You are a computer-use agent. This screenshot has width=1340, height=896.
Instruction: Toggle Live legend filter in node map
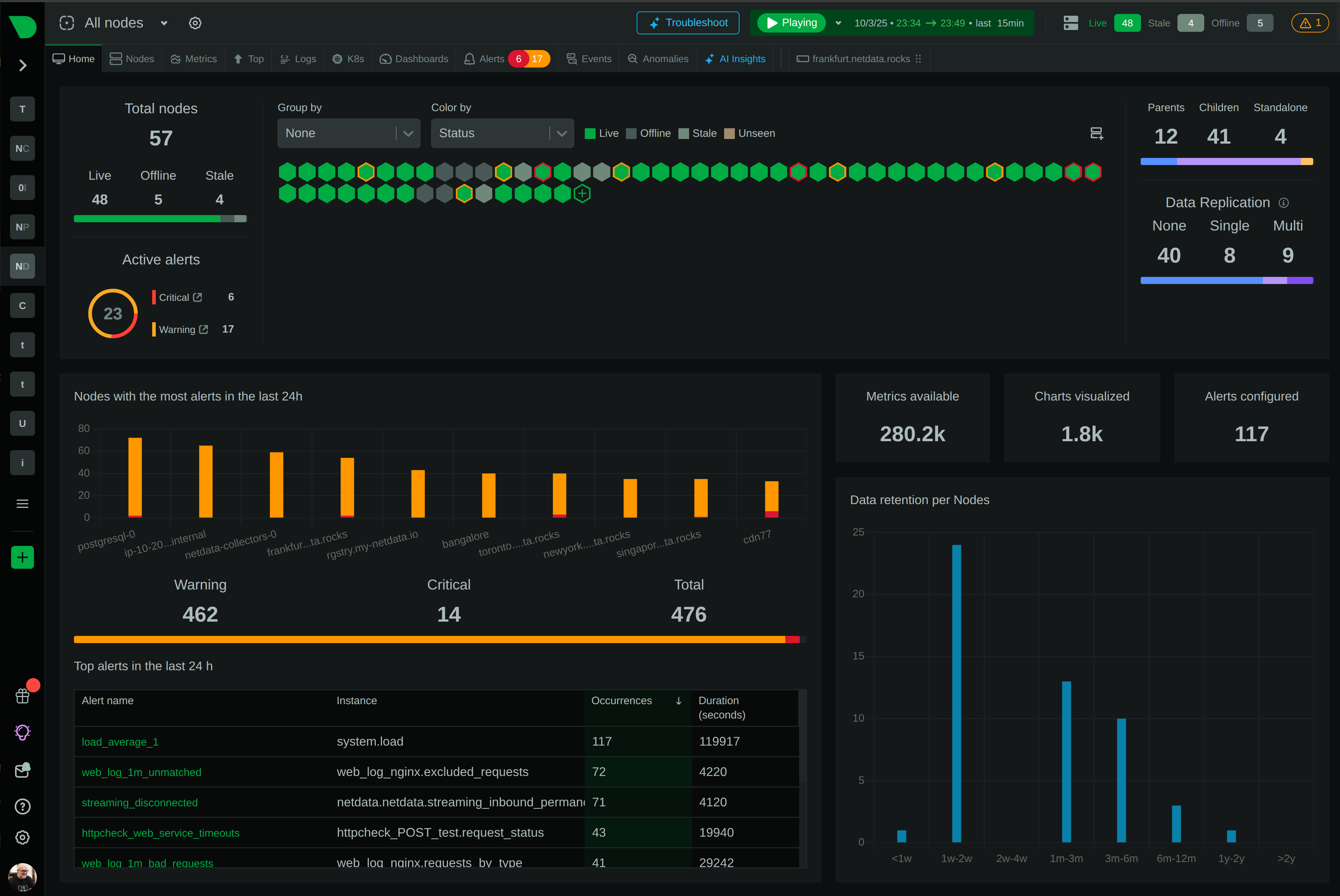point(602,133)
